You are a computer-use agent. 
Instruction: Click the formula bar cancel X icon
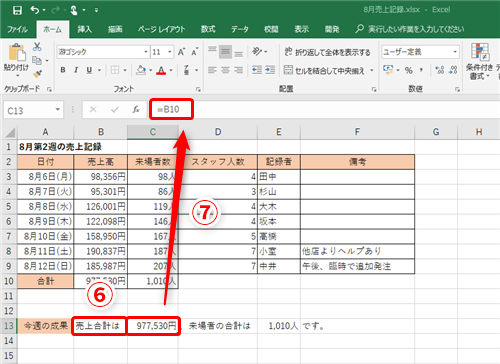pos(93,110)
